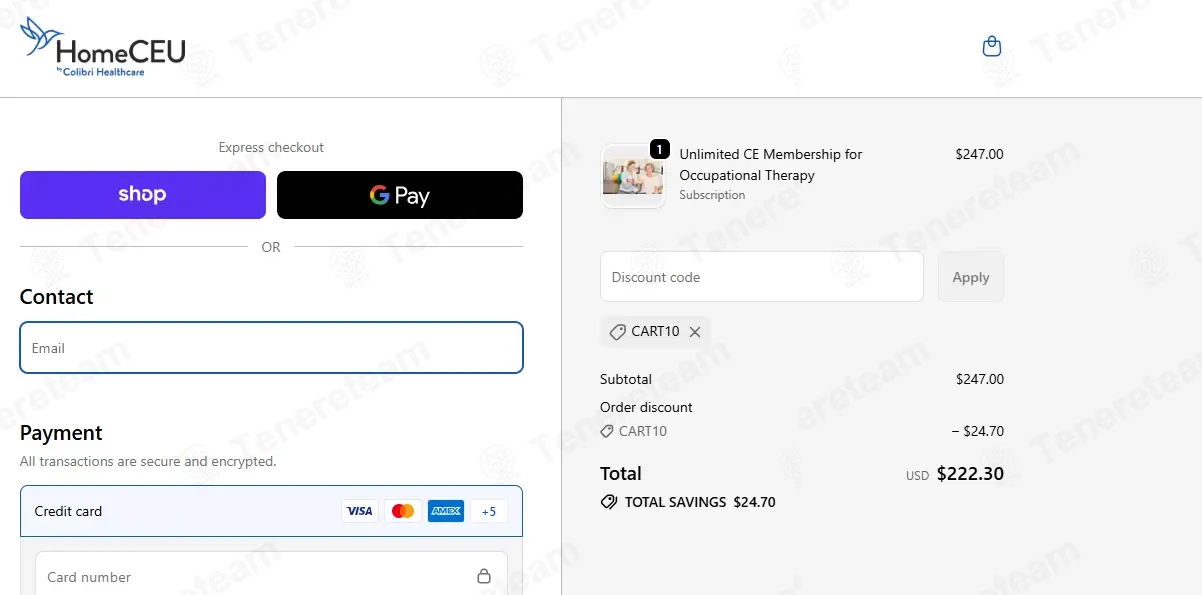Screen dimensions: 1202x595
Task: Remove the CART10 discount code
Action: (695, 332)
